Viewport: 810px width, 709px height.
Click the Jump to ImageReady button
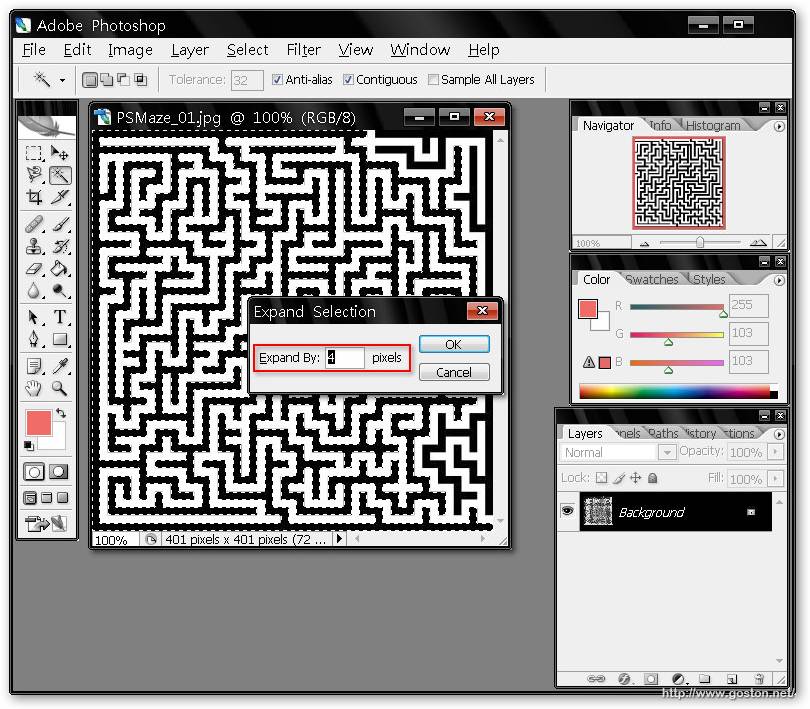click(x=46, y=523)
